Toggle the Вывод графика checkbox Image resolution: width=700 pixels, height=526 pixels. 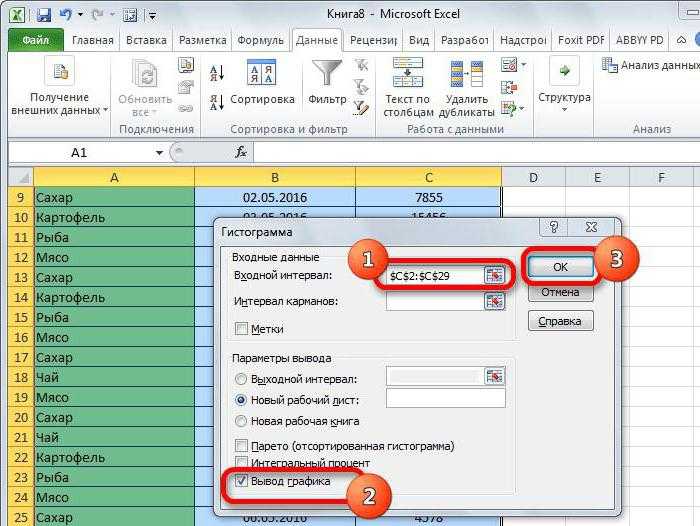tap(241, 480)
